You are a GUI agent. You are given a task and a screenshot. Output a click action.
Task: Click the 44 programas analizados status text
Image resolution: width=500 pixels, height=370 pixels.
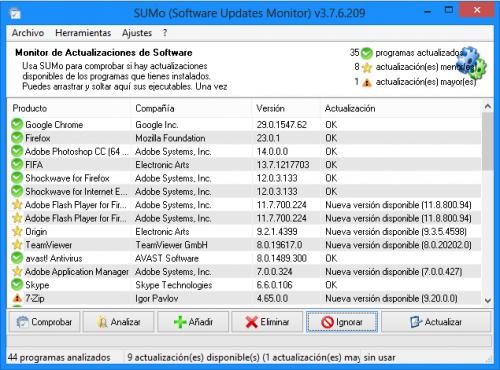59,358
